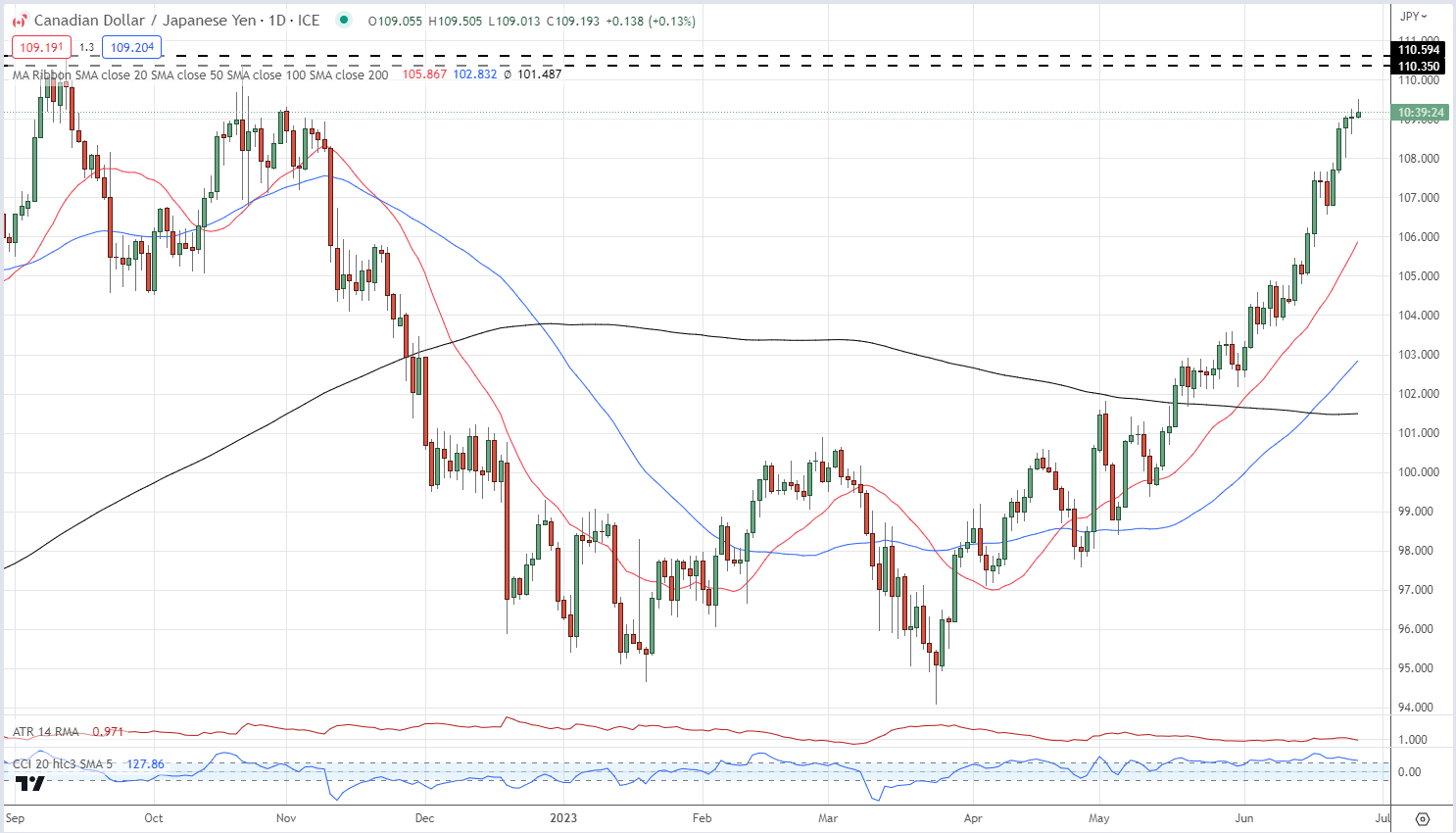The image size is (1456, 833).
Task: Click the CAD/JPY flag symbol icon
Action: pyautogui.click(x=20, y=21)
